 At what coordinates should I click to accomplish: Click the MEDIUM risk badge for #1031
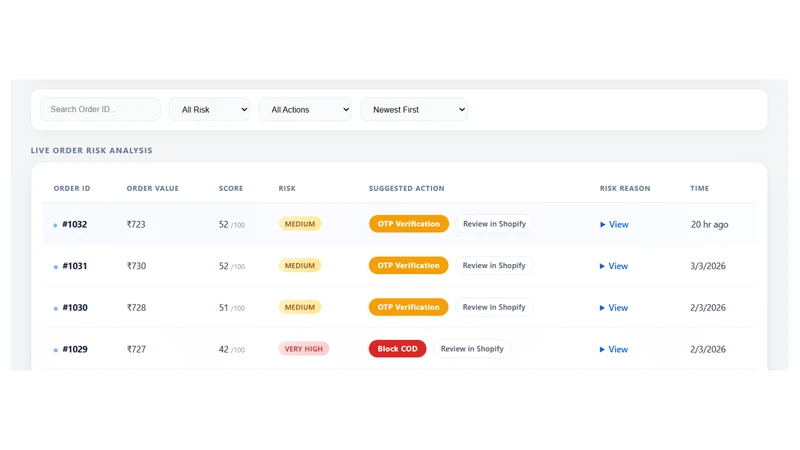pyautogui.click(x=300, y=266)
